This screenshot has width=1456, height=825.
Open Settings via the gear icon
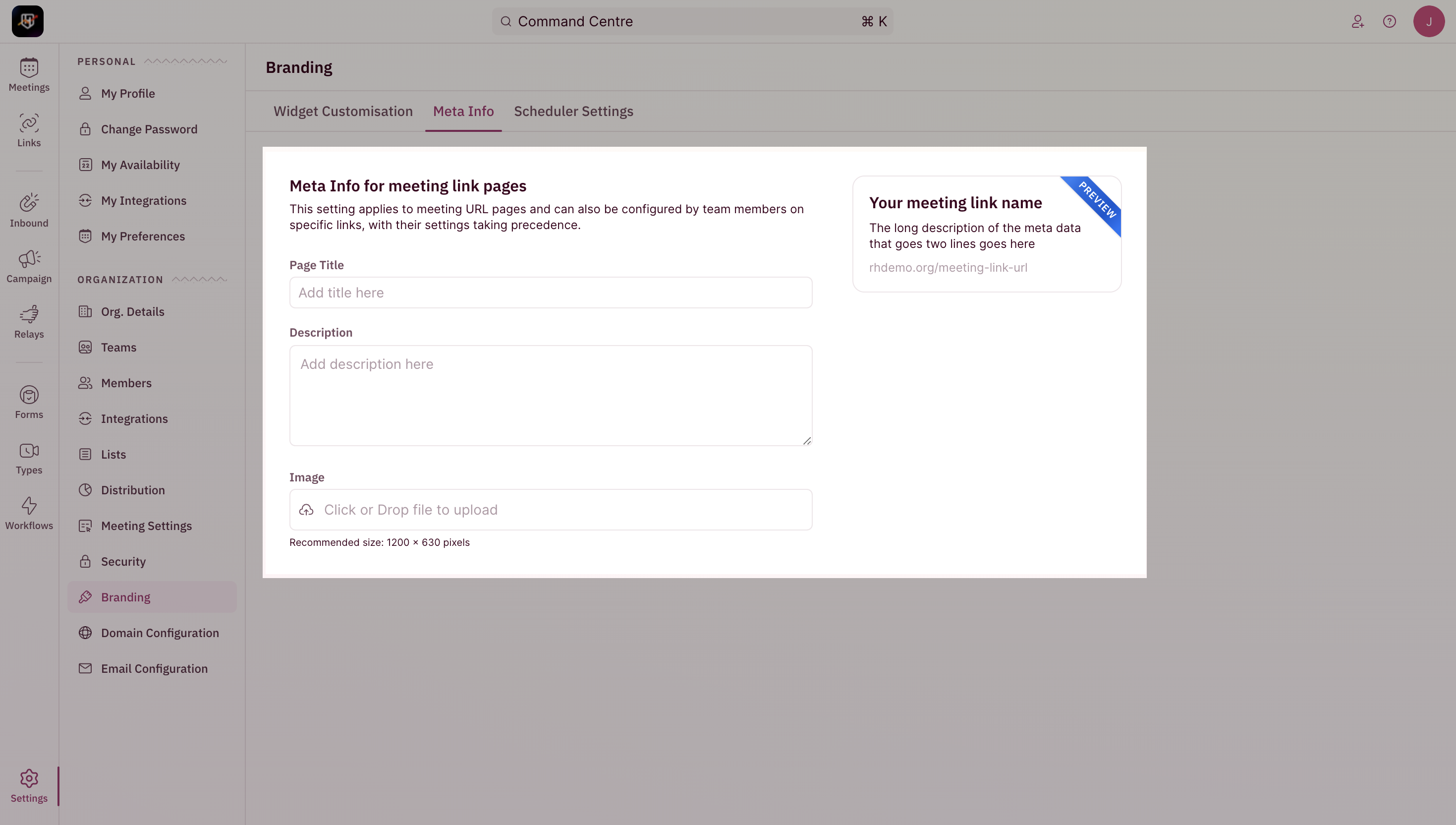click(x=29, y=786)
